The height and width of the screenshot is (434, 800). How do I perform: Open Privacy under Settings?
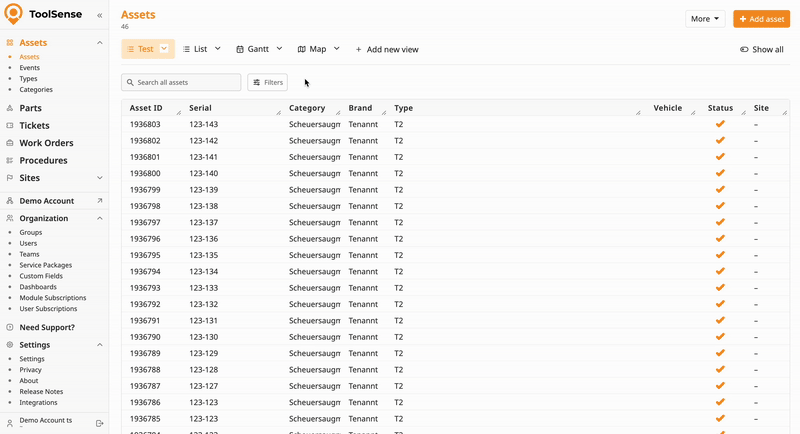tap(30, 370)
